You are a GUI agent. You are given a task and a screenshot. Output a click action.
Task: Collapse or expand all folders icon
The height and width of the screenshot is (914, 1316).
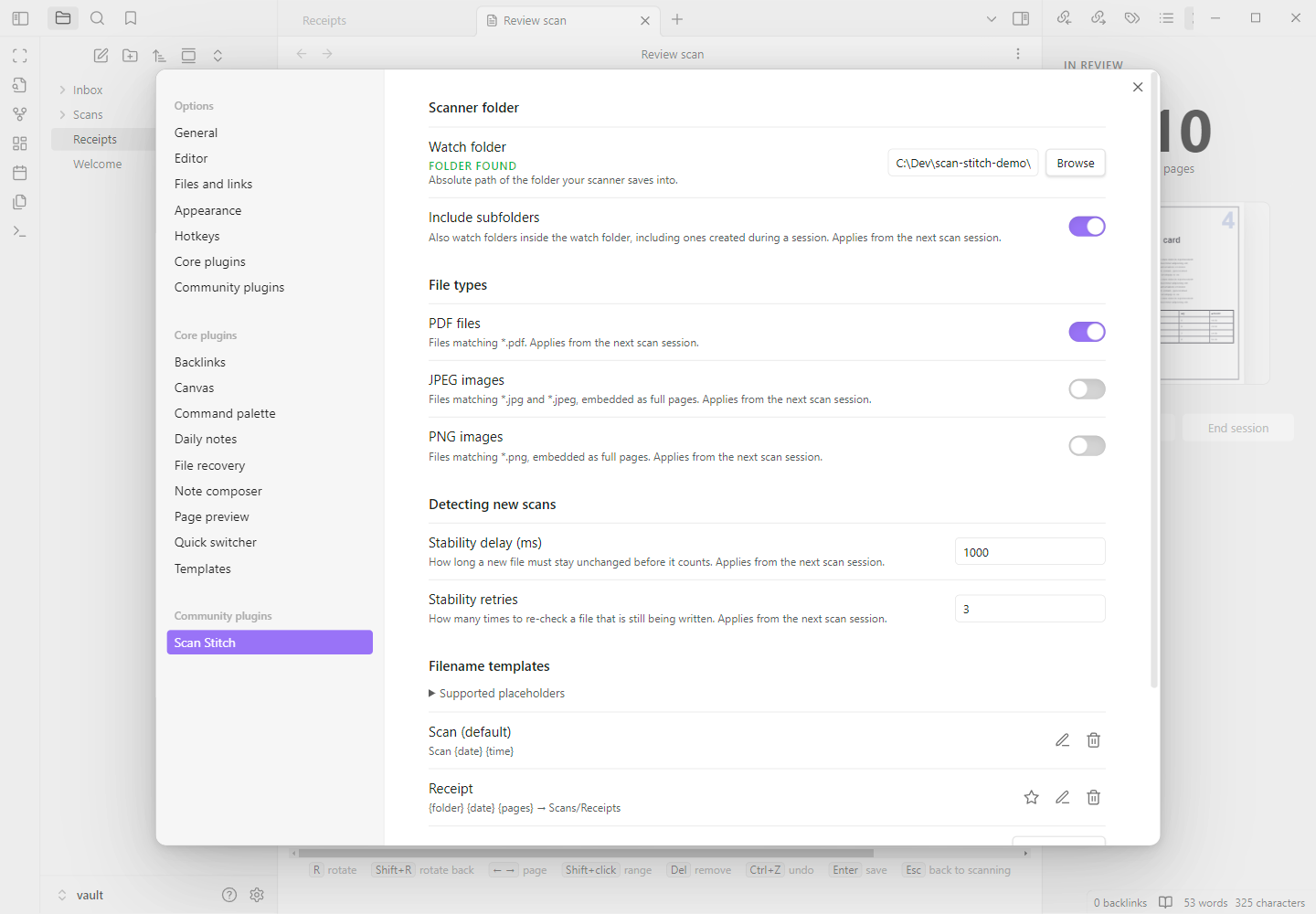(218, 56)
